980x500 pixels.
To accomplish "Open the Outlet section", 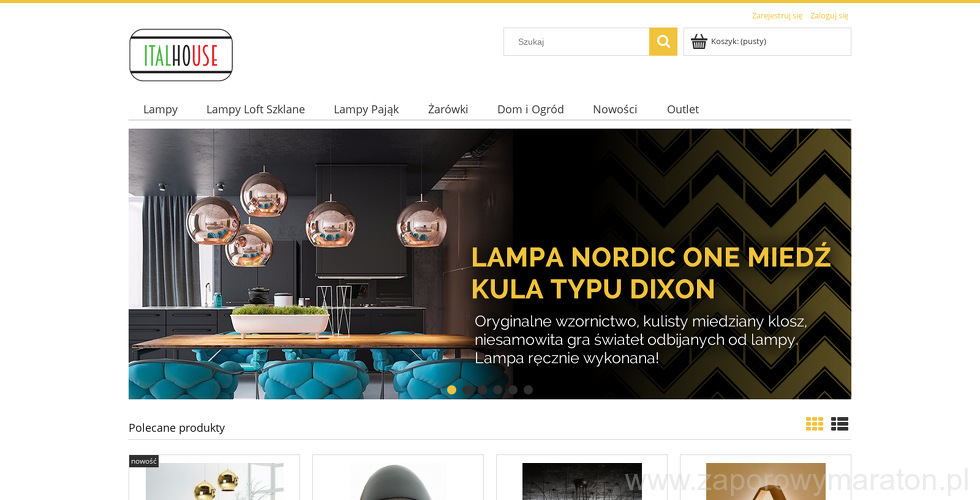I will click(x=682, y=109).
